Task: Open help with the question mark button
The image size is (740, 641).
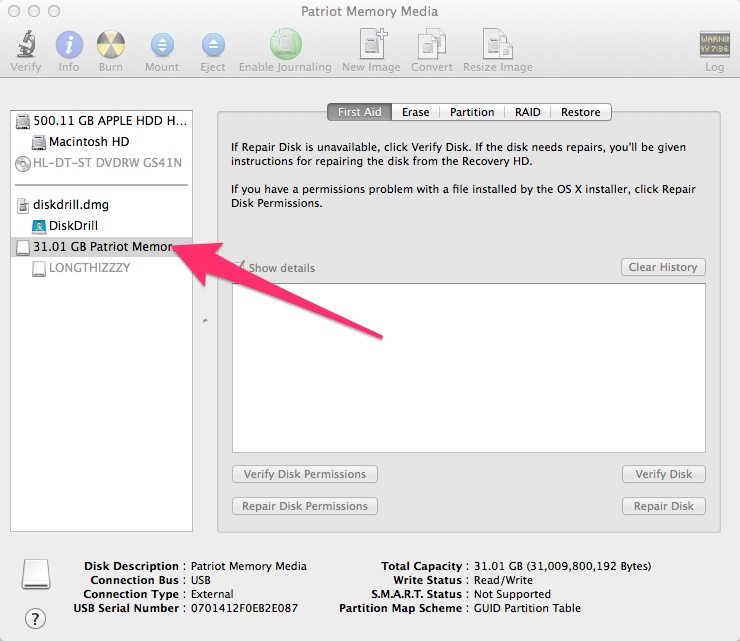Action: click(x=35, y=618)
